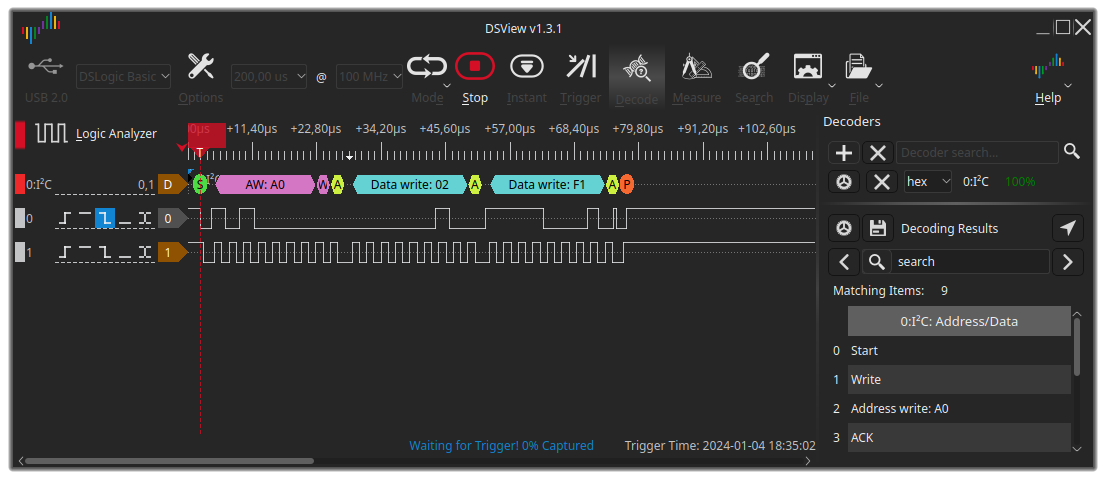Select either-edge trigger on channel 1
Viewport: 1108px width, 482px height.
point(145,252)
